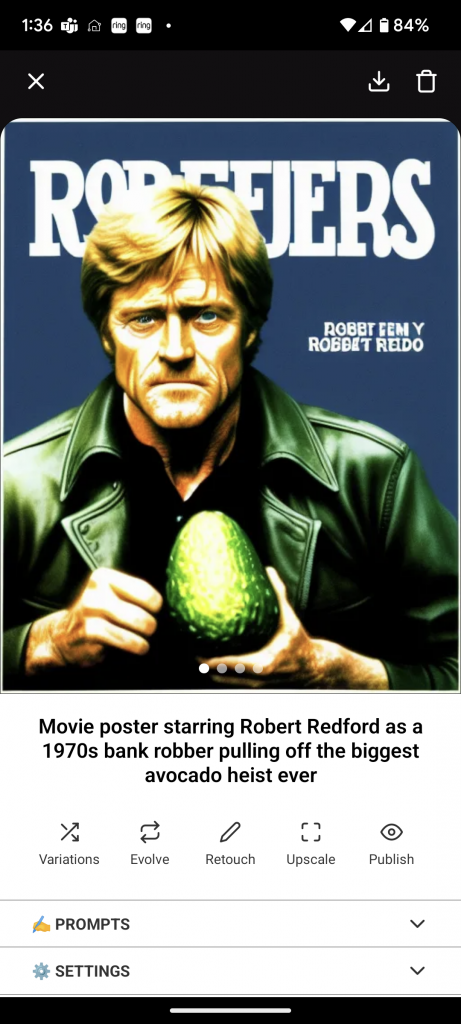Open the PROMPTS section label
461x1024 pixels.
click(x=92, y=924)
